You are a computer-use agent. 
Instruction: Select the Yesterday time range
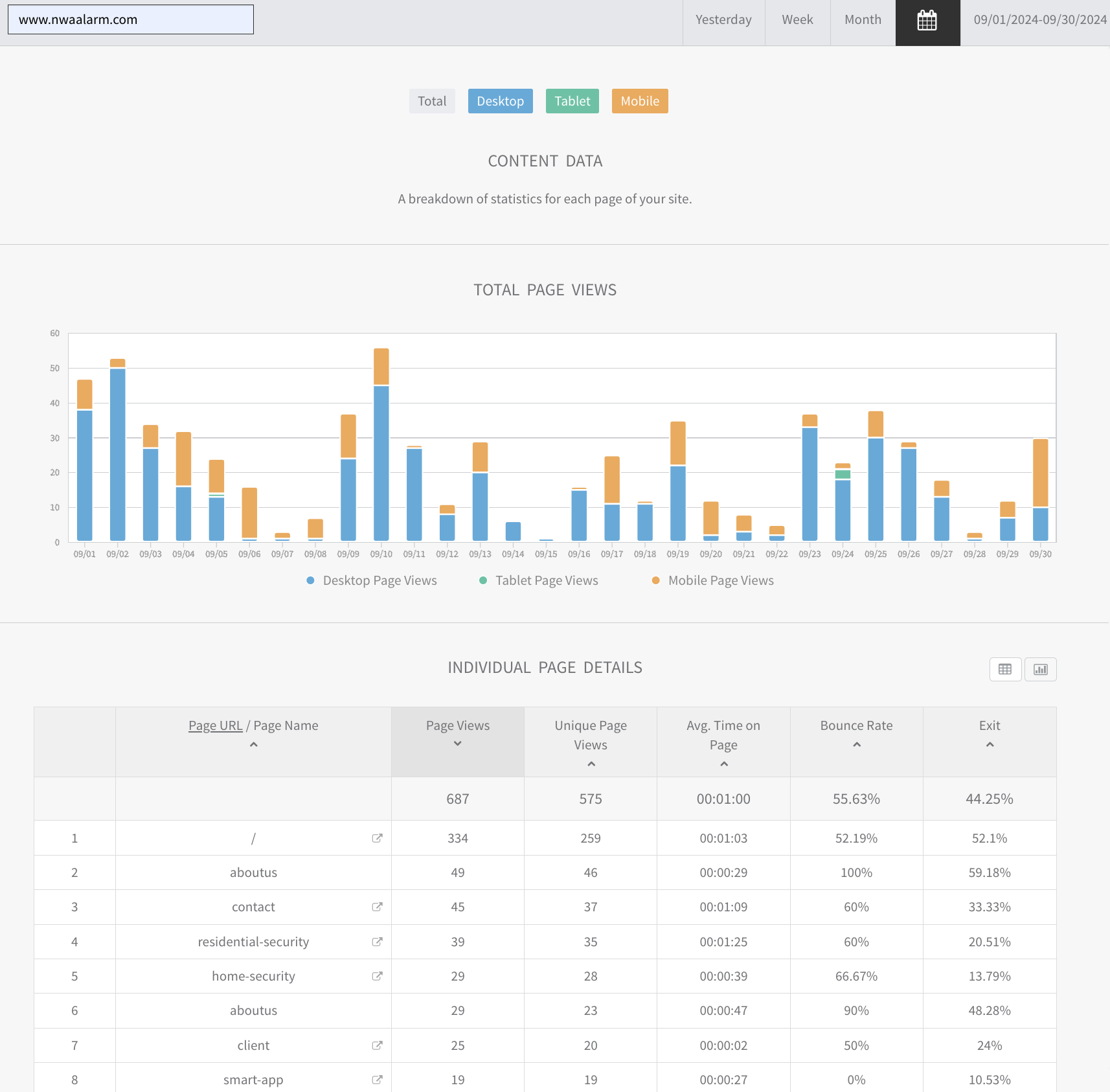coord(723,20)
